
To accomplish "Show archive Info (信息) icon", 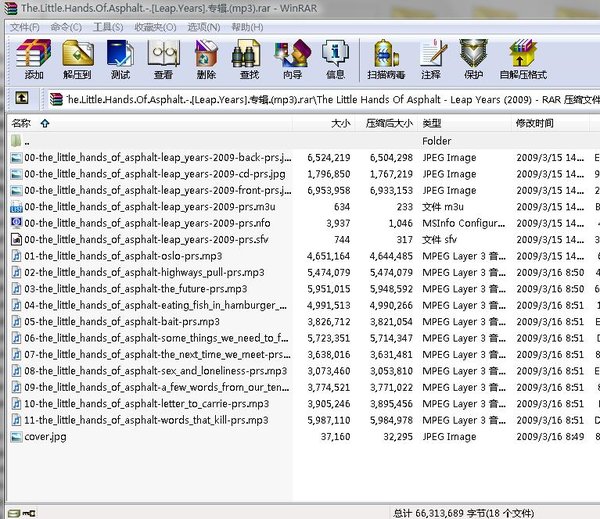I will 336,59.
